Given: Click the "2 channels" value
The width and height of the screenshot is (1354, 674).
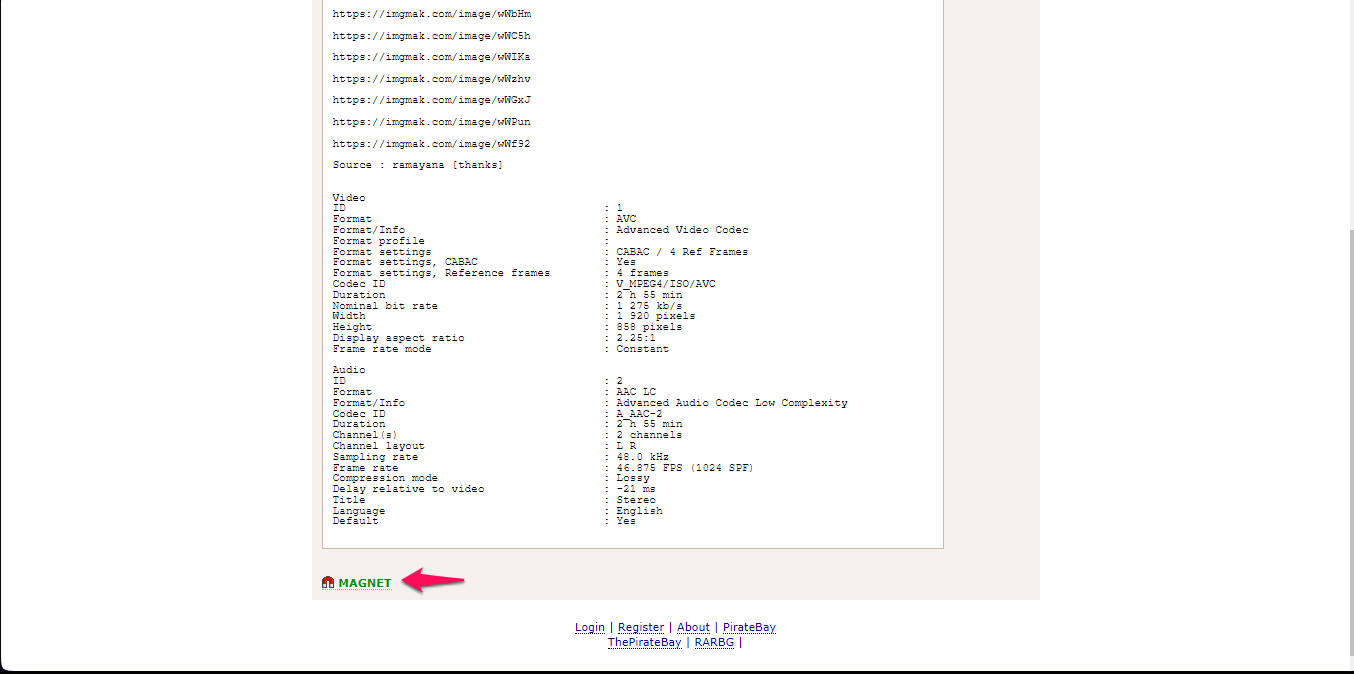Looking at the screenshot, I should [649, 435].
